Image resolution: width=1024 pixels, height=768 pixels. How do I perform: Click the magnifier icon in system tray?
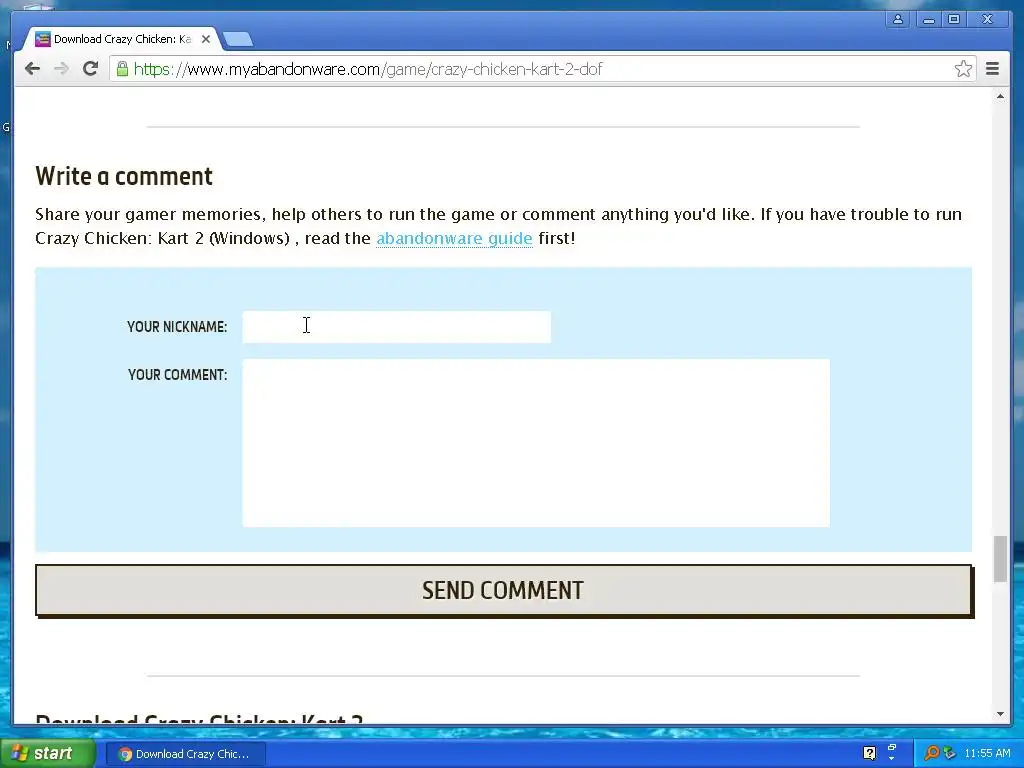click(932, 753)
